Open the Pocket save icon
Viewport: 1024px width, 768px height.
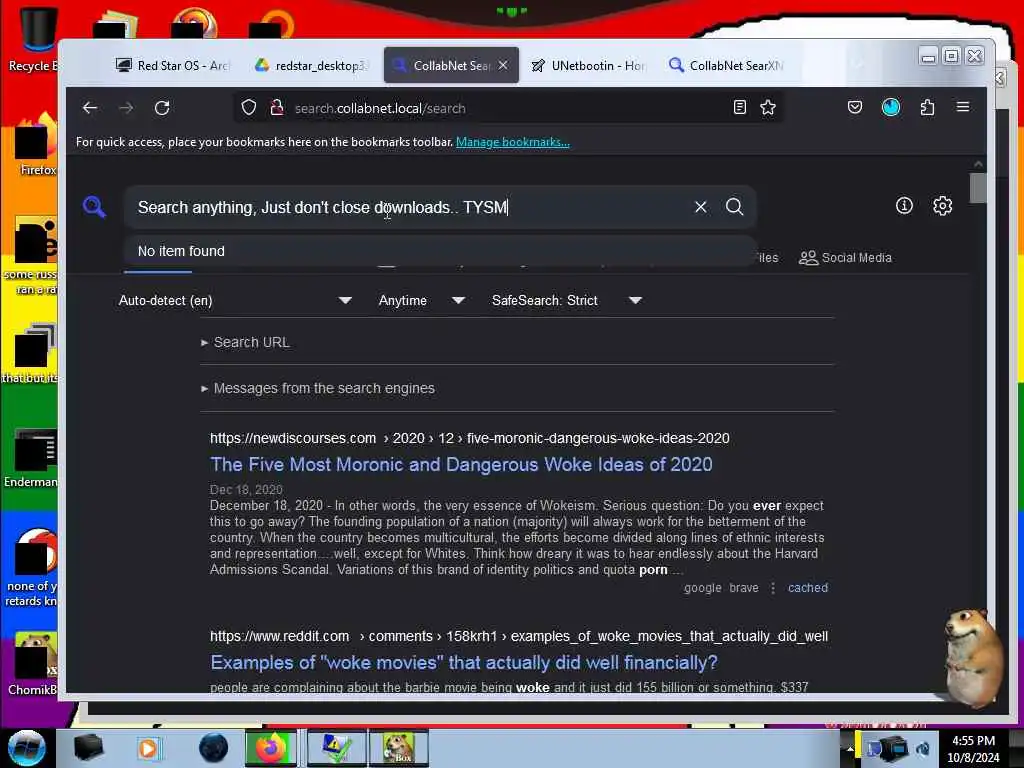coord(854,107)
